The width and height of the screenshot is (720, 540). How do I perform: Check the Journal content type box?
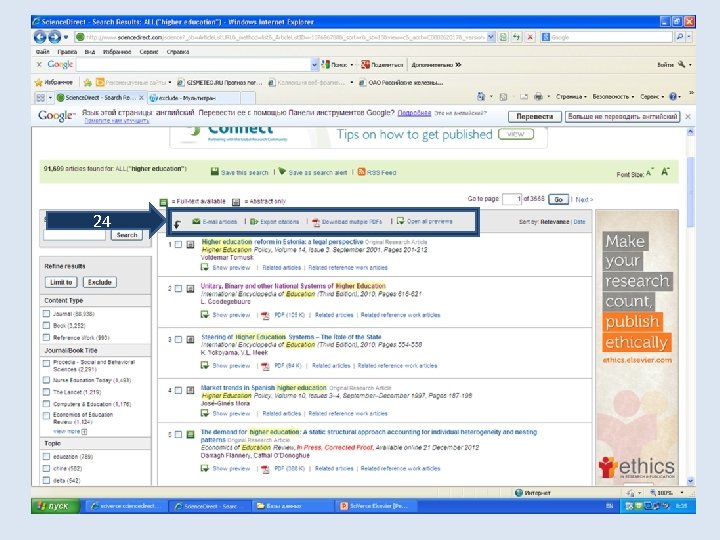46,314
